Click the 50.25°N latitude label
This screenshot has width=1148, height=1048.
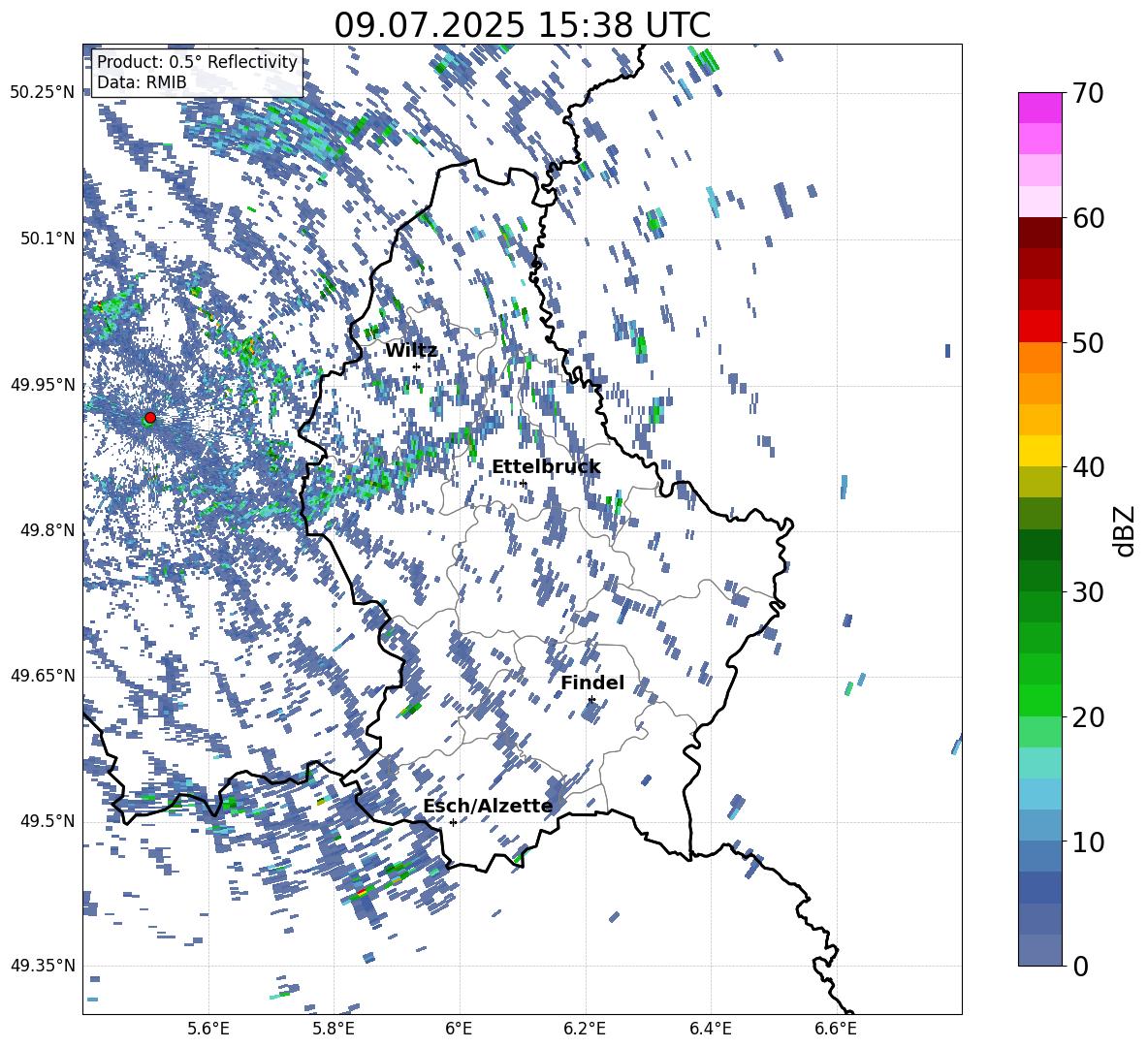[x=43, y=93]
